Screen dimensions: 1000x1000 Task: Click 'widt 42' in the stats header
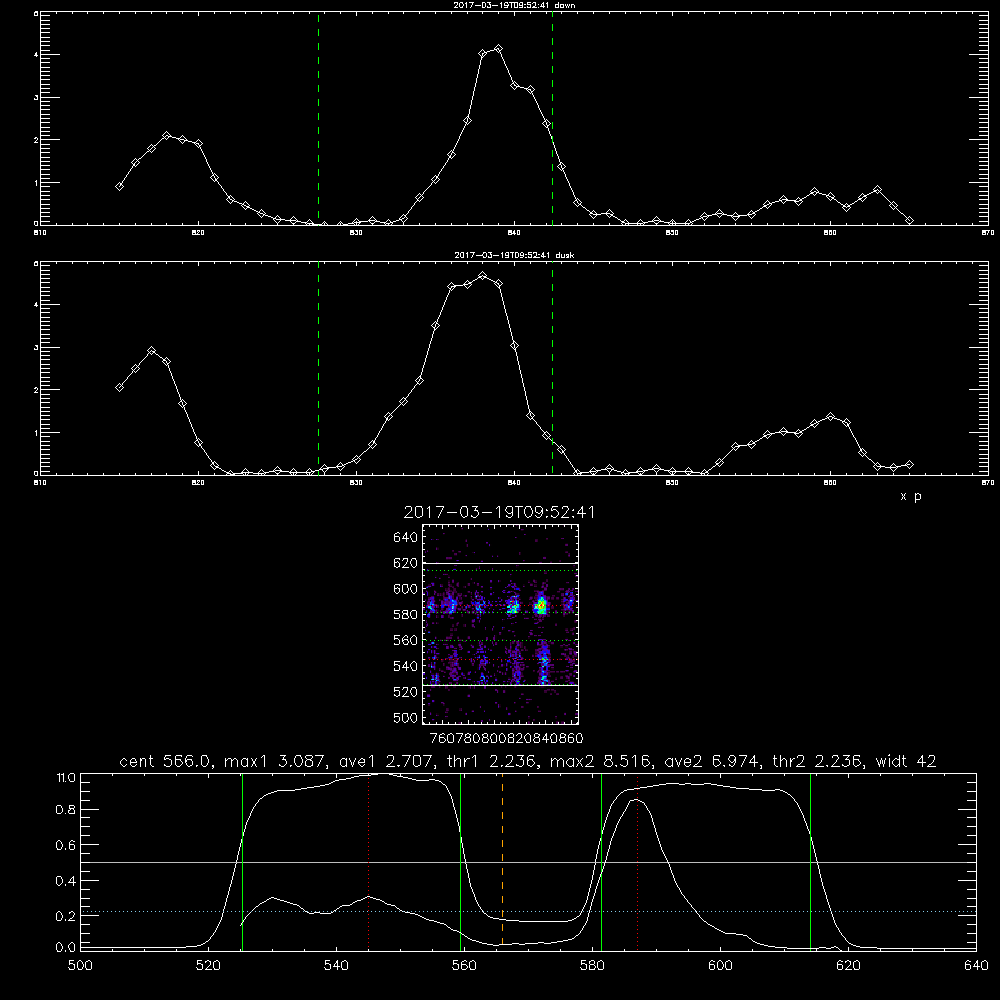[x=906, y=761]
